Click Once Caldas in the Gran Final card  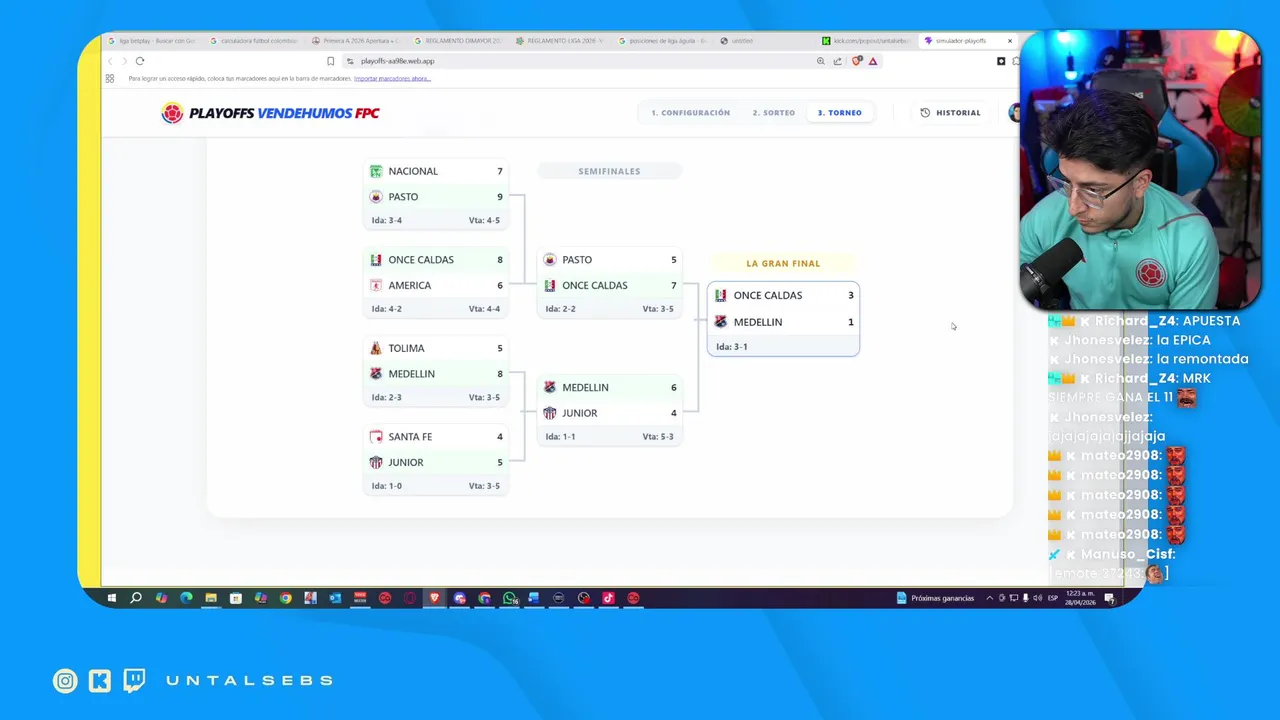783,295
